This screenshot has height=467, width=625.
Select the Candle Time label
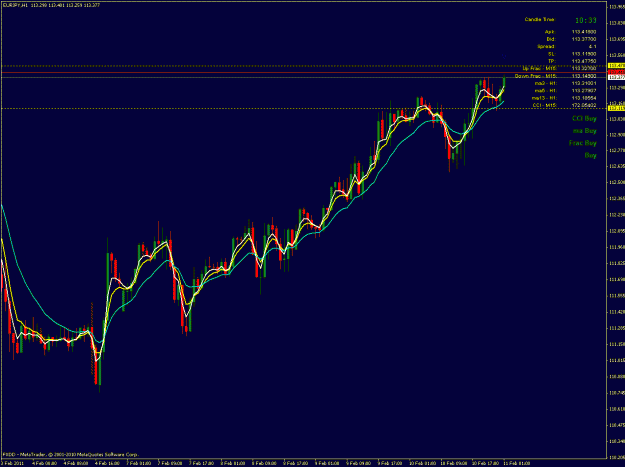point(540,20)
